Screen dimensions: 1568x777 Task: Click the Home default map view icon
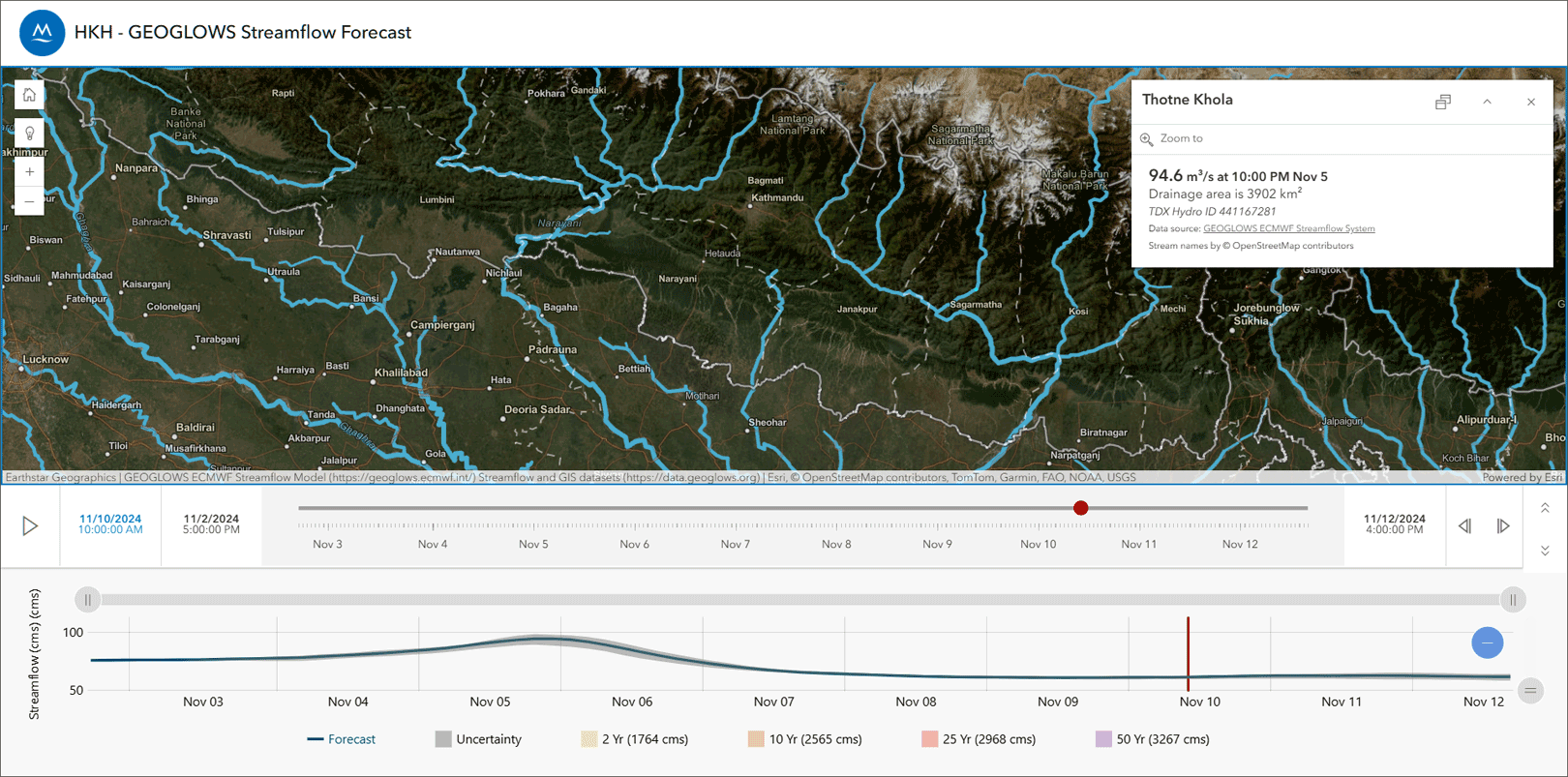(x=30, y=95)
